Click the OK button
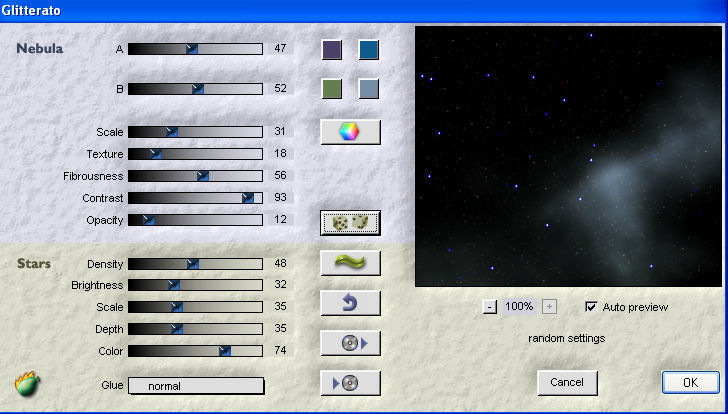The image size is (728, 414). tap(690, 382)
